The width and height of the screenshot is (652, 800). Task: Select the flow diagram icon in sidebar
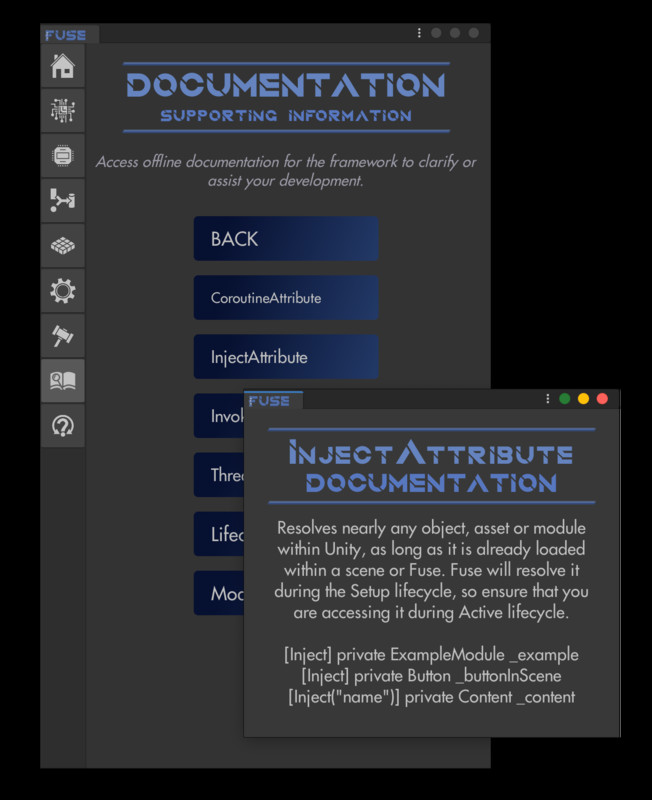tap(63, 201)
